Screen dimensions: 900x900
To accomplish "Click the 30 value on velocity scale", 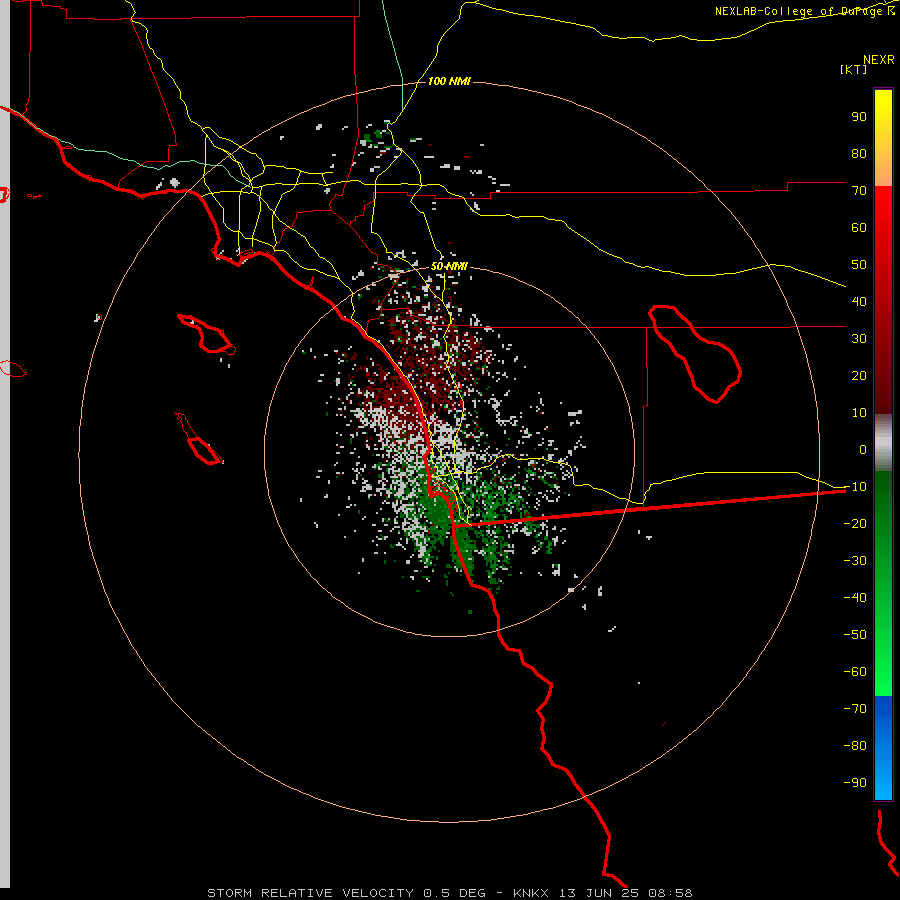I will (x=859, y=339).
